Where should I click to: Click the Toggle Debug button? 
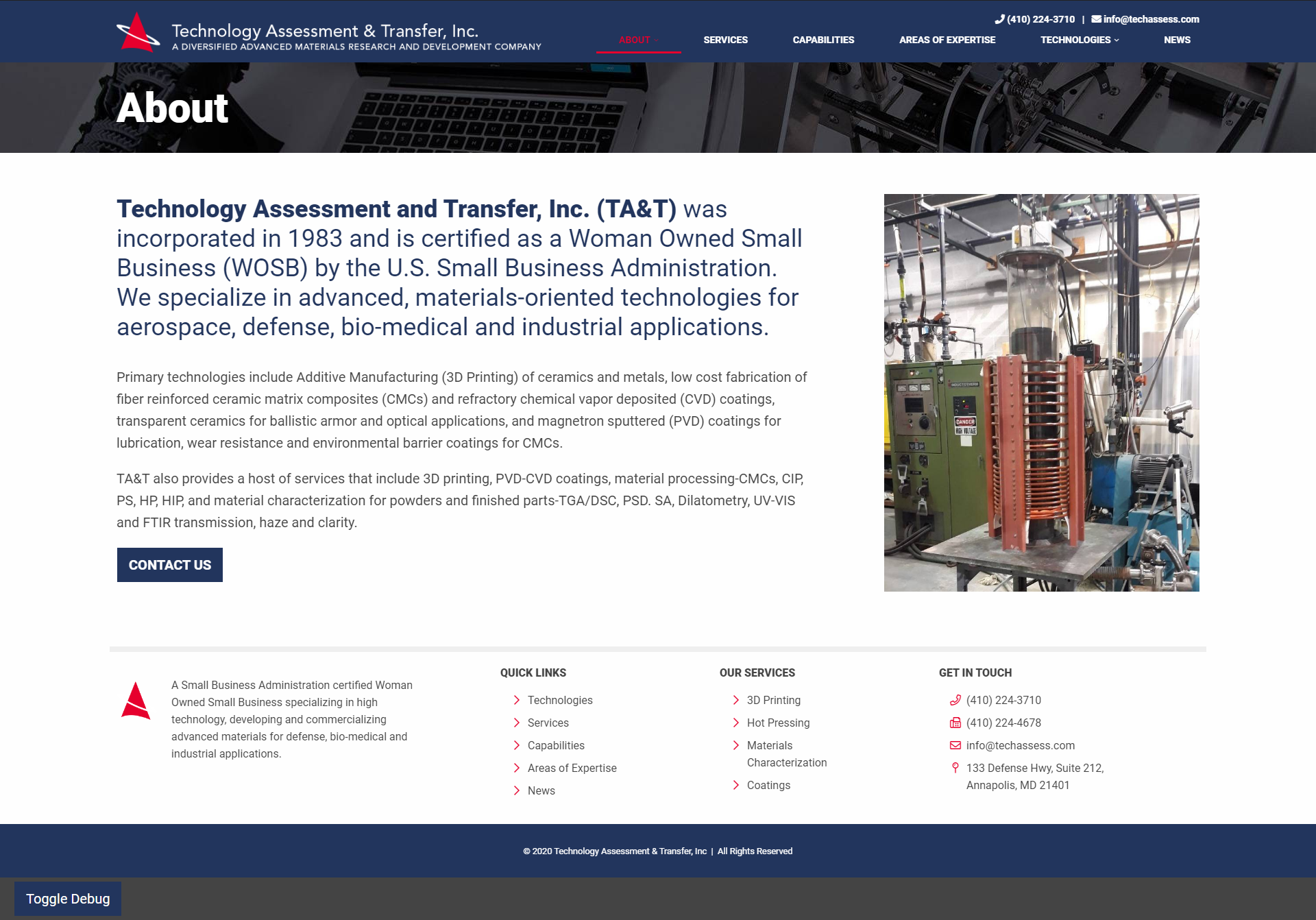coord(68,899)
